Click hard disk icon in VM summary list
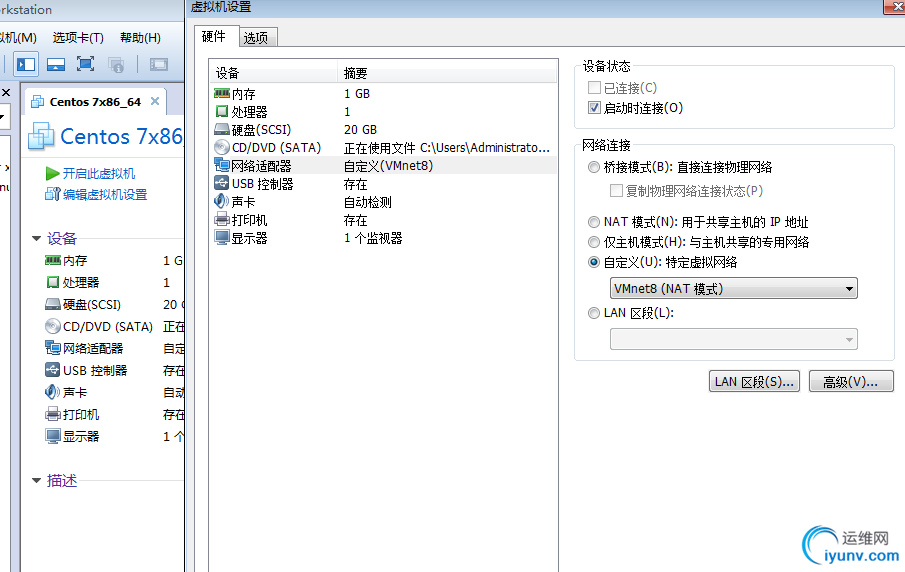This screenshot has width=905, height=572. coord(53,304)
